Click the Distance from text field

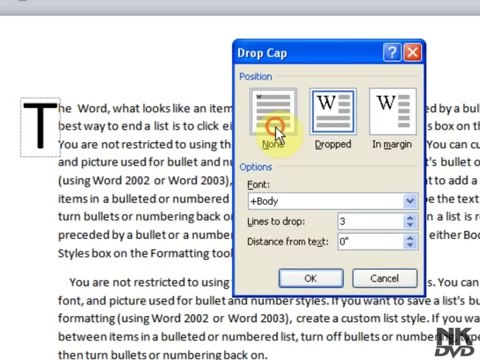point(370,241)
